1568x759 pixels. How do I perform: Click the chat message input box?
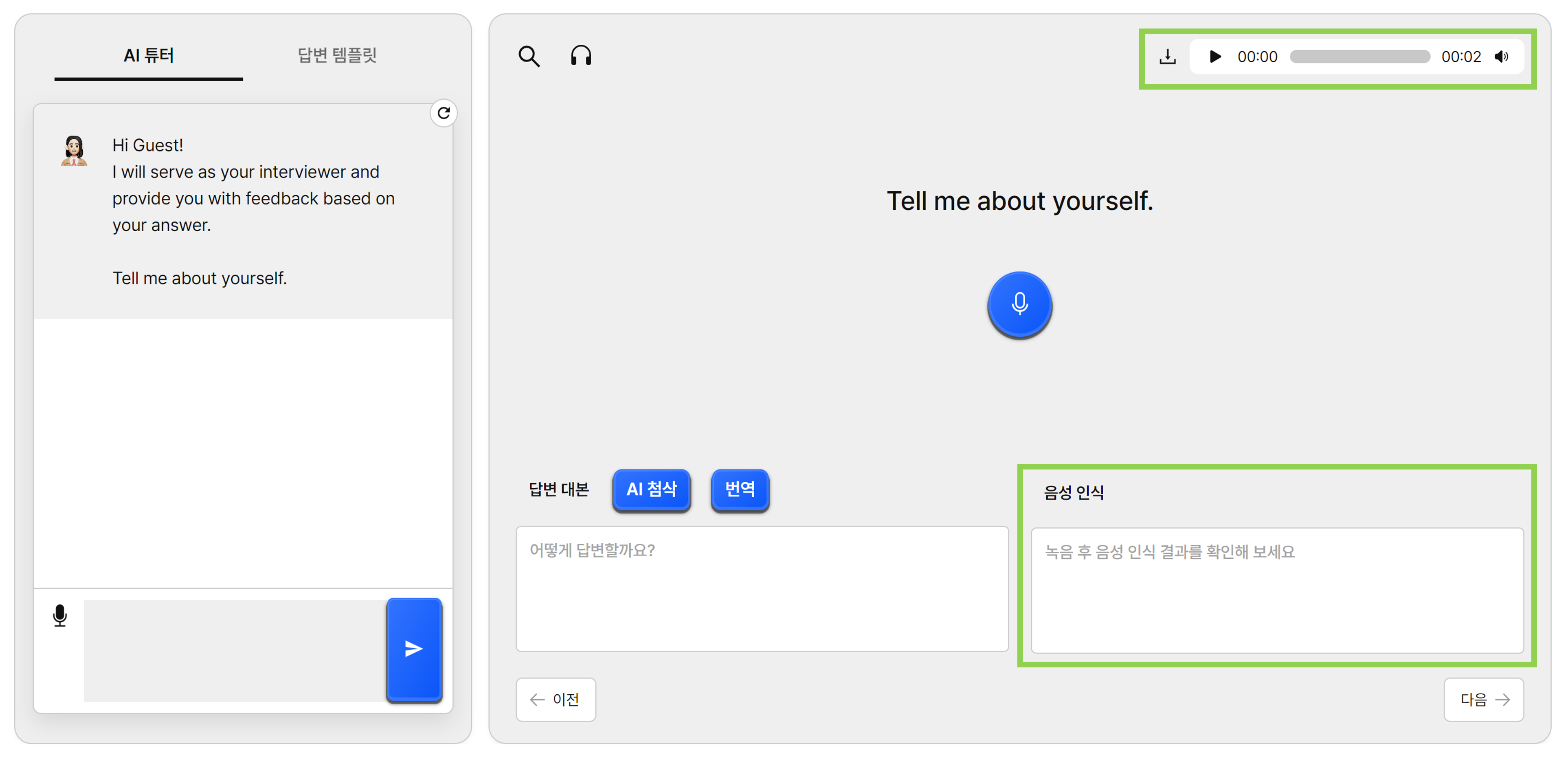[x=235, y=650]
